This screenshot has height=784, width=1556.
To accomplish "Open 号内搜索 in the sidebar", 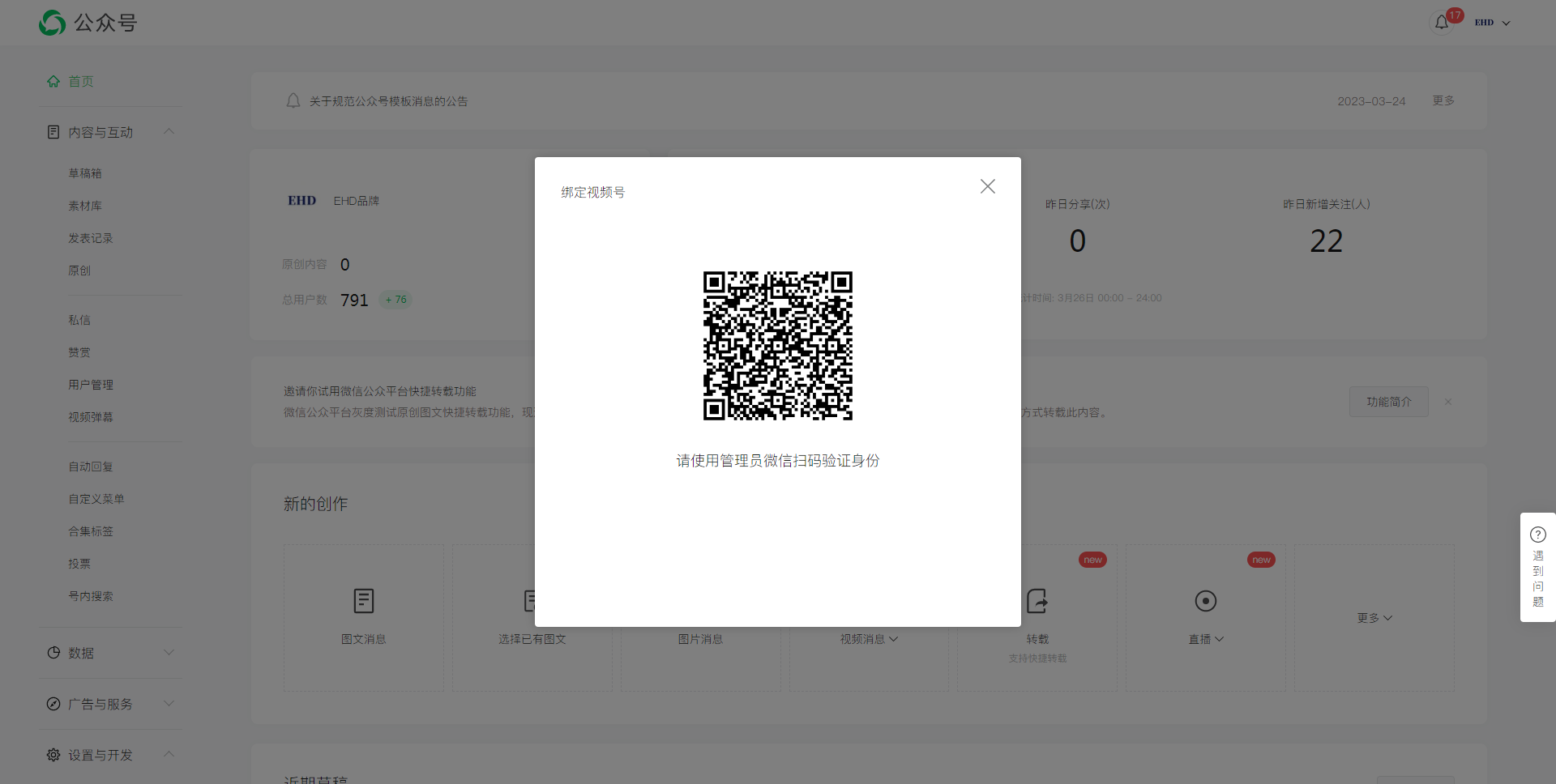I will tap(91, 596).
